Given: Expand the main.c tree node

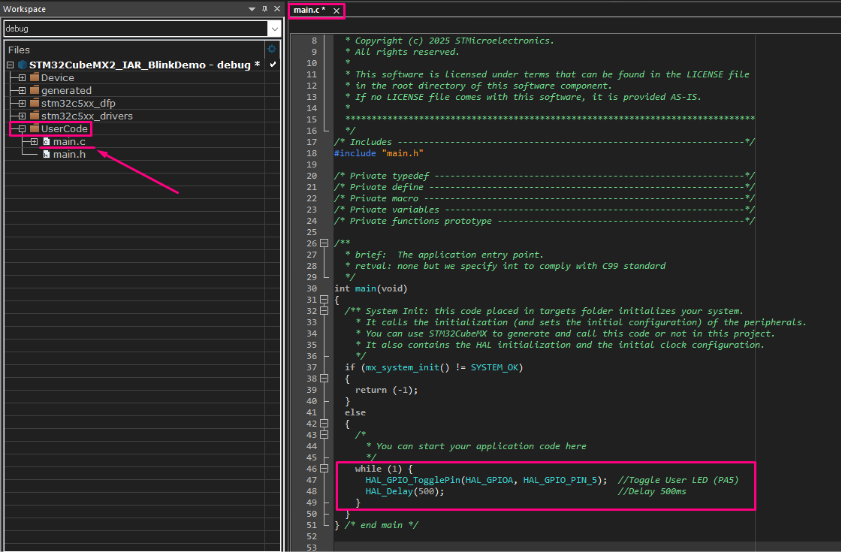Looking at the screenshot, I should (x=34, y=142).
